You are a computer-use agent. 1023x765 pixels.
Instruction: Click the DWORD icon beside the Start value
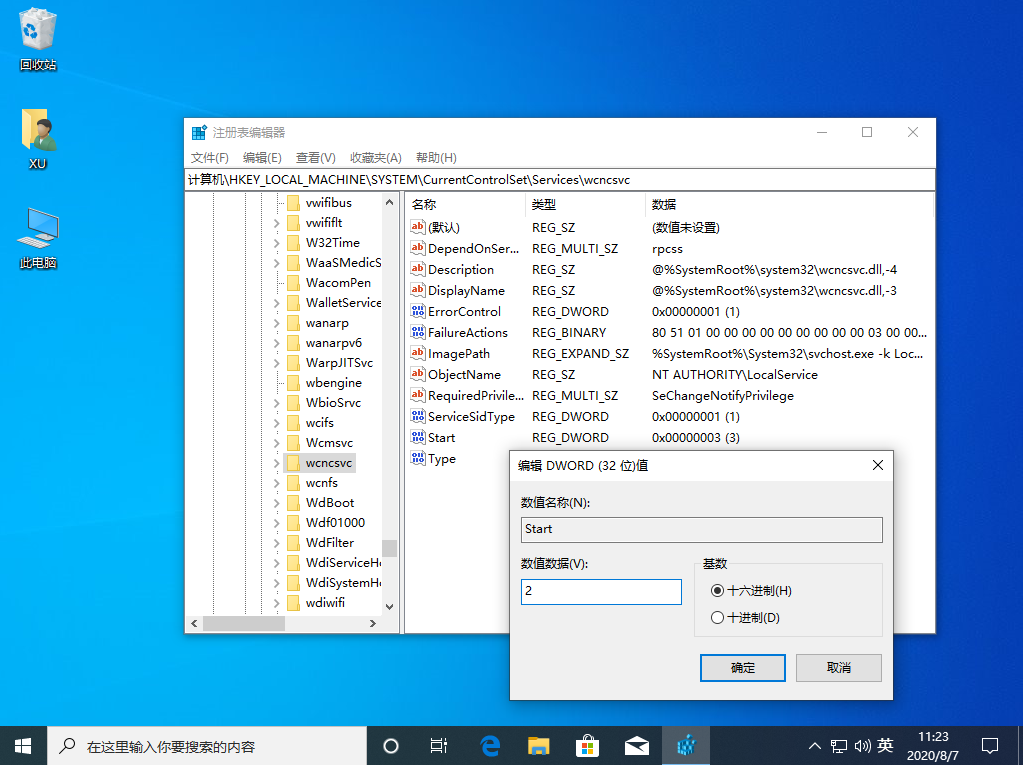418,437
